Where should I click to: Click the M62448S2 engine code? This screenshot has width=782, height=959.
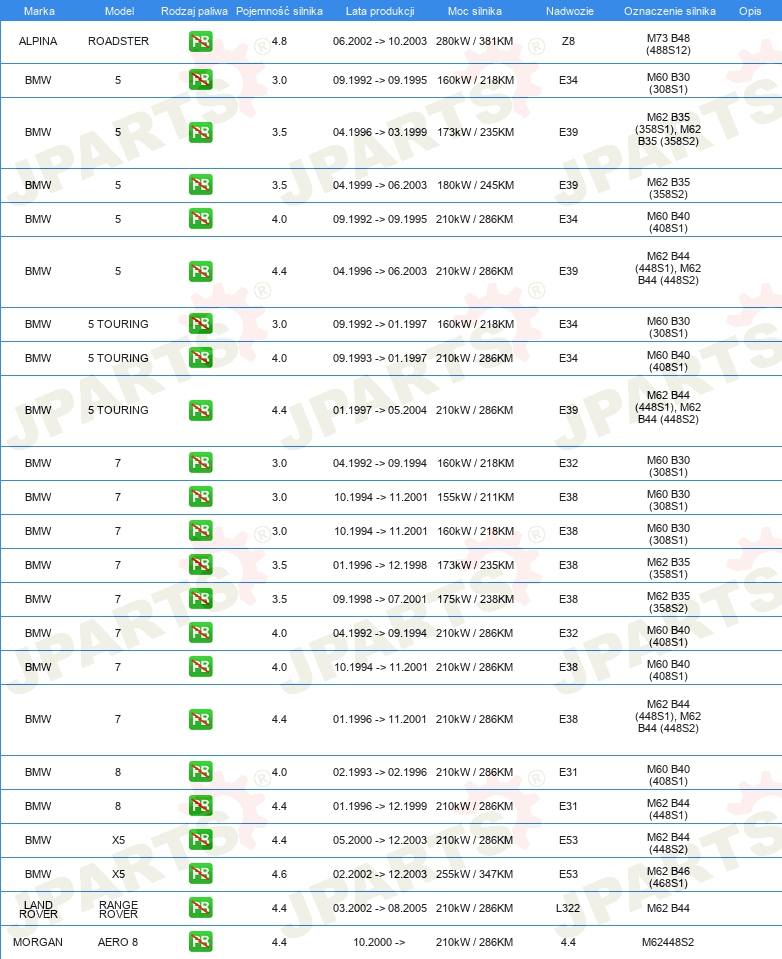click(x=668, y=942)
